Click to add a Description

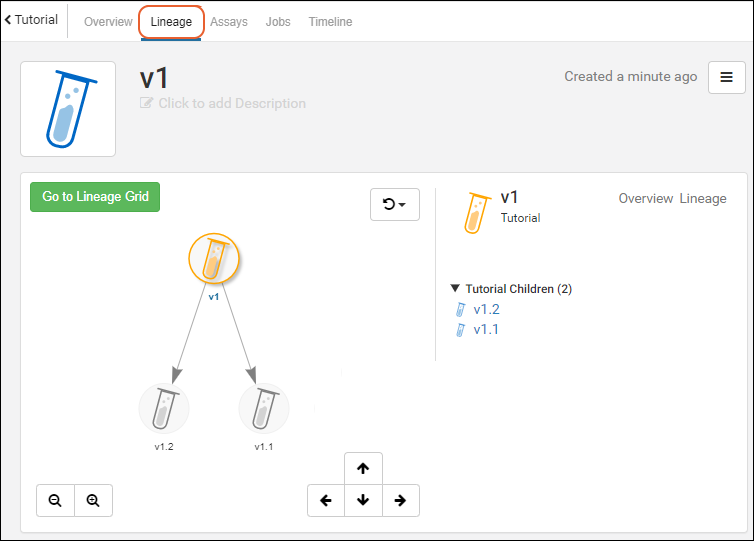coord(231,103)
